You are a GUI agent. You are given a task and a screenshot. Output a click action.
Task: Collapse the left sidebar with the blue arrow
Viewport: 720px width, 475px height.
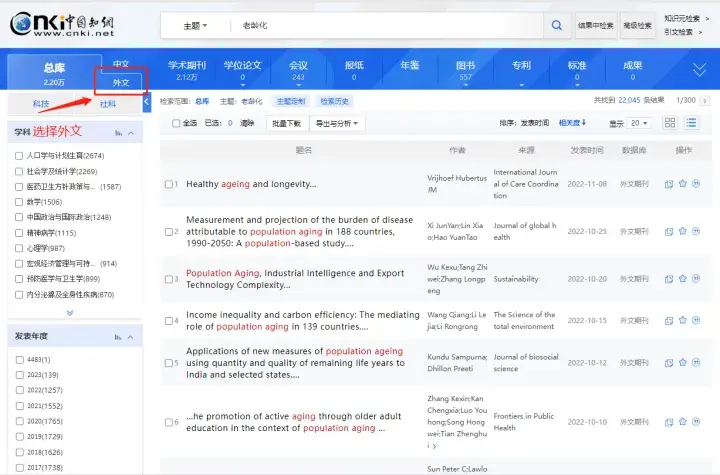(147, 102)
